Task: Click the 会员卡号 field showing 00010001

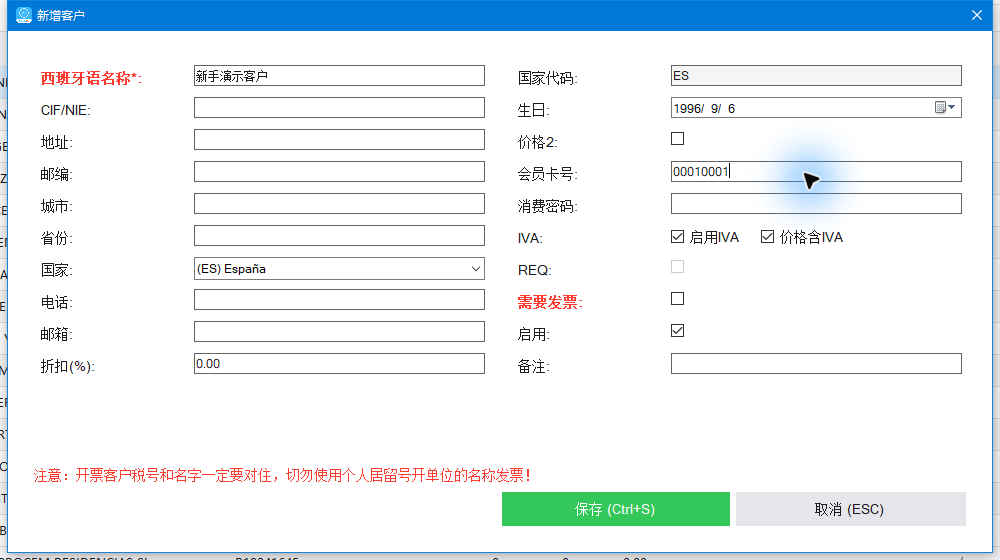Action: (816, 172)
